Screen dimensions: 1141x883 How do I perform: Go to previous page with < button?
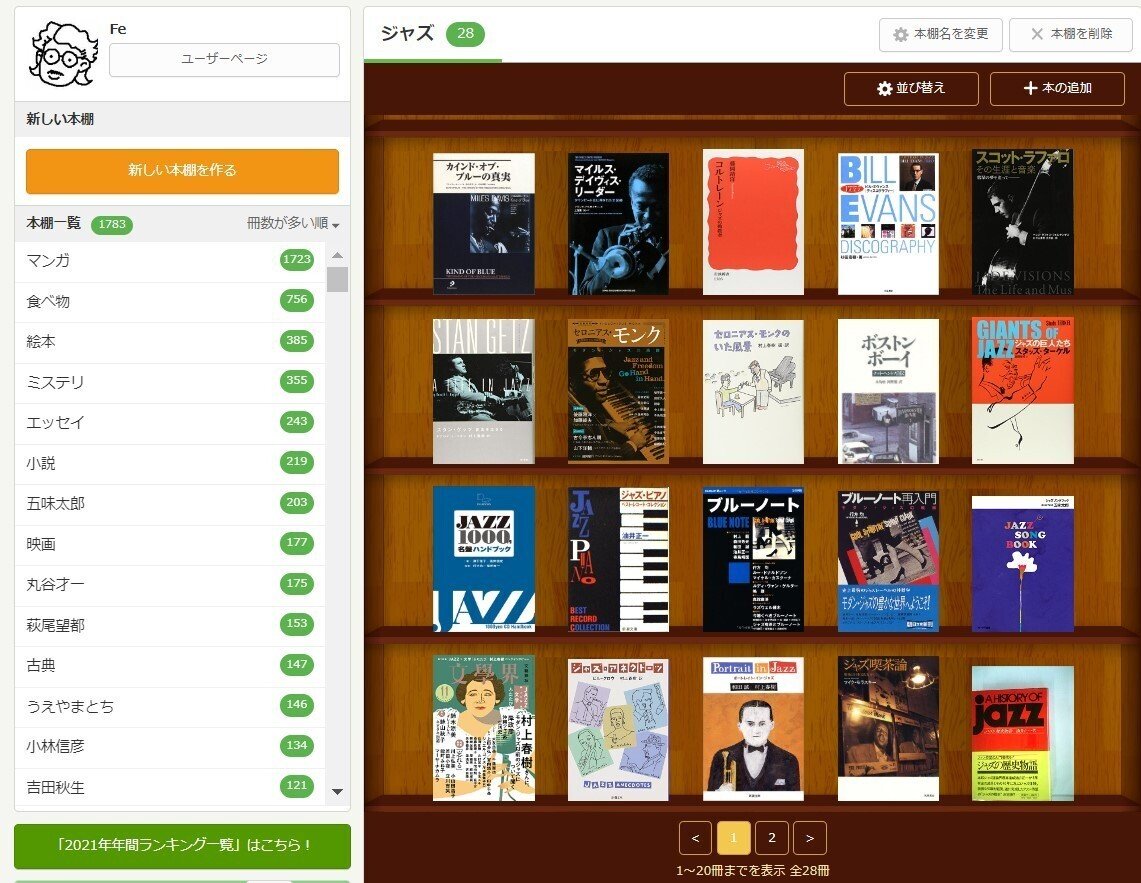(x=695, y=838)
